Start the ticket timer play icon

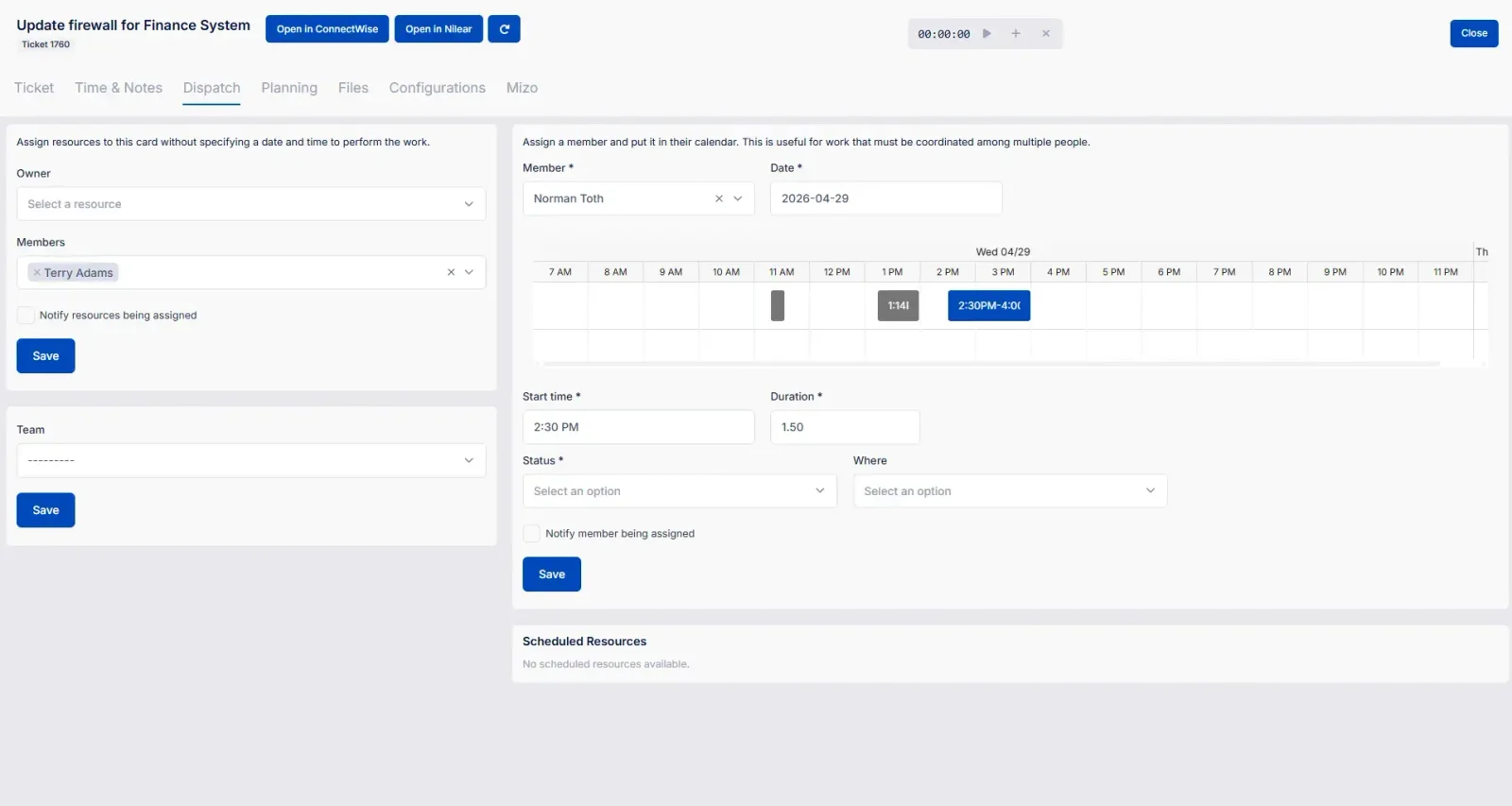point(987,34)
